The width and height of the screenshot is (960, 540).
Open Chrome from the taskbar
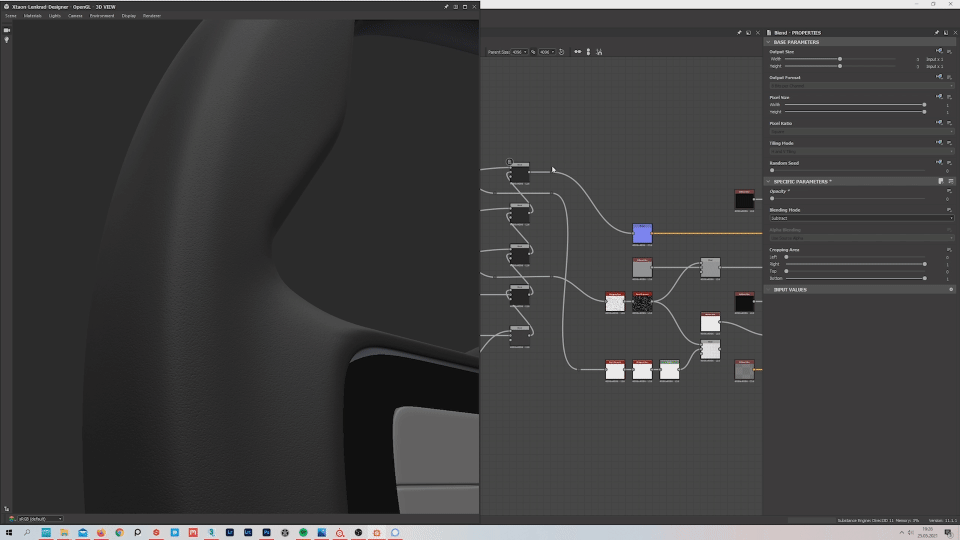(x=119, y=533)
